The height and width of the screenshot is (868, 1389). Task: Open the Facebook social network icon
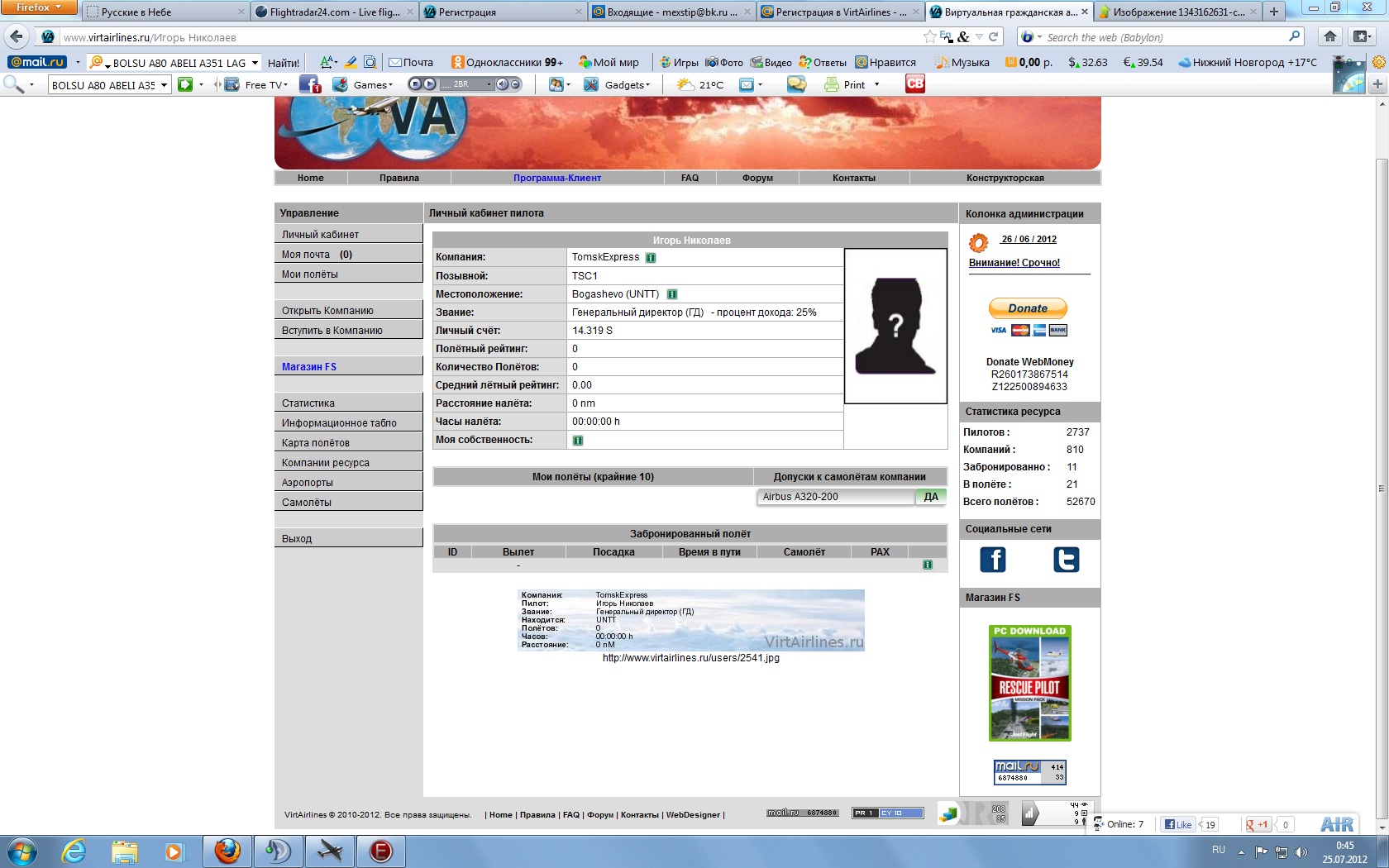coord(993,560)
